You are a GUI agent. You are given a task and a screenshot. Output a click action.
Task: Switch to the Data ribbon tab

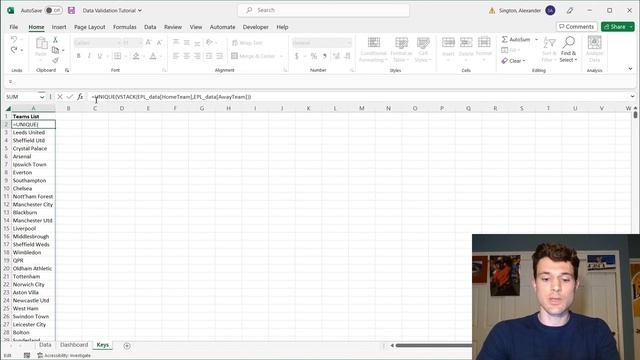tap(150, 27)
